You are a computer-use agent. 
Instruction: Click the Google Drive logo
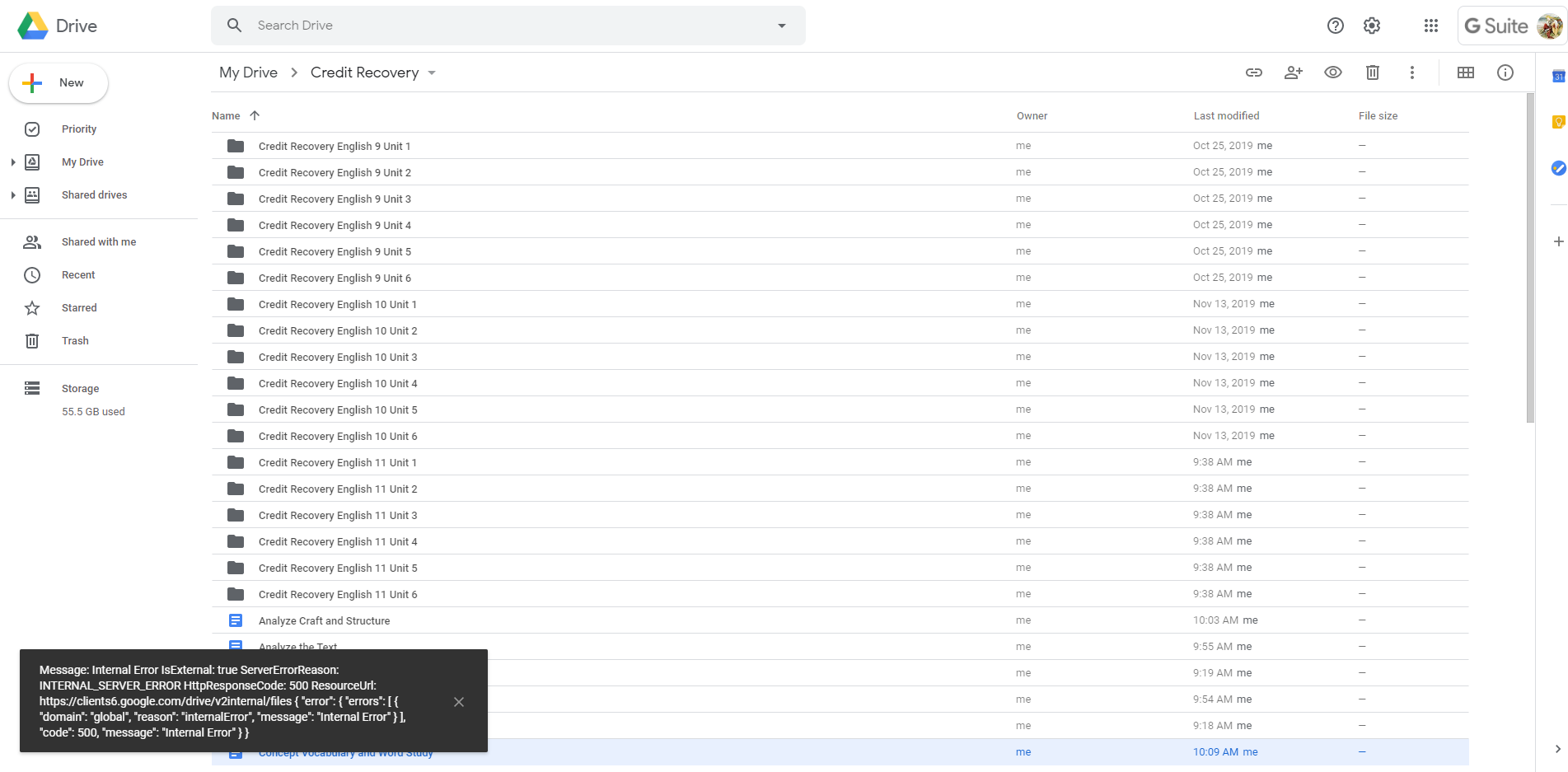(x=33, y=26)
